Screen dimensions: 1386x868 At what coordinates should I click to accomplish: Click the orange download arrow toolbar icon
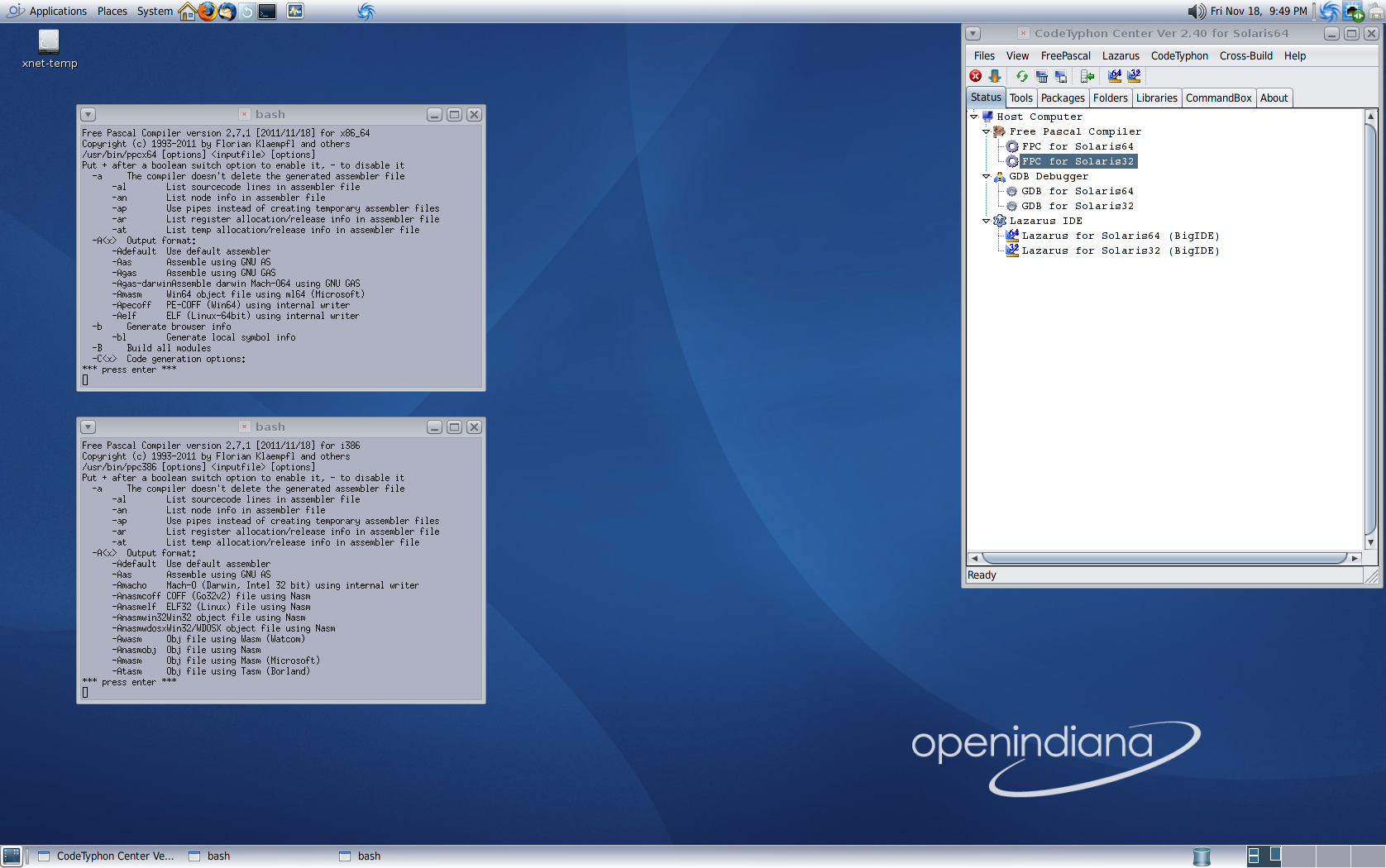click(995, 76)
